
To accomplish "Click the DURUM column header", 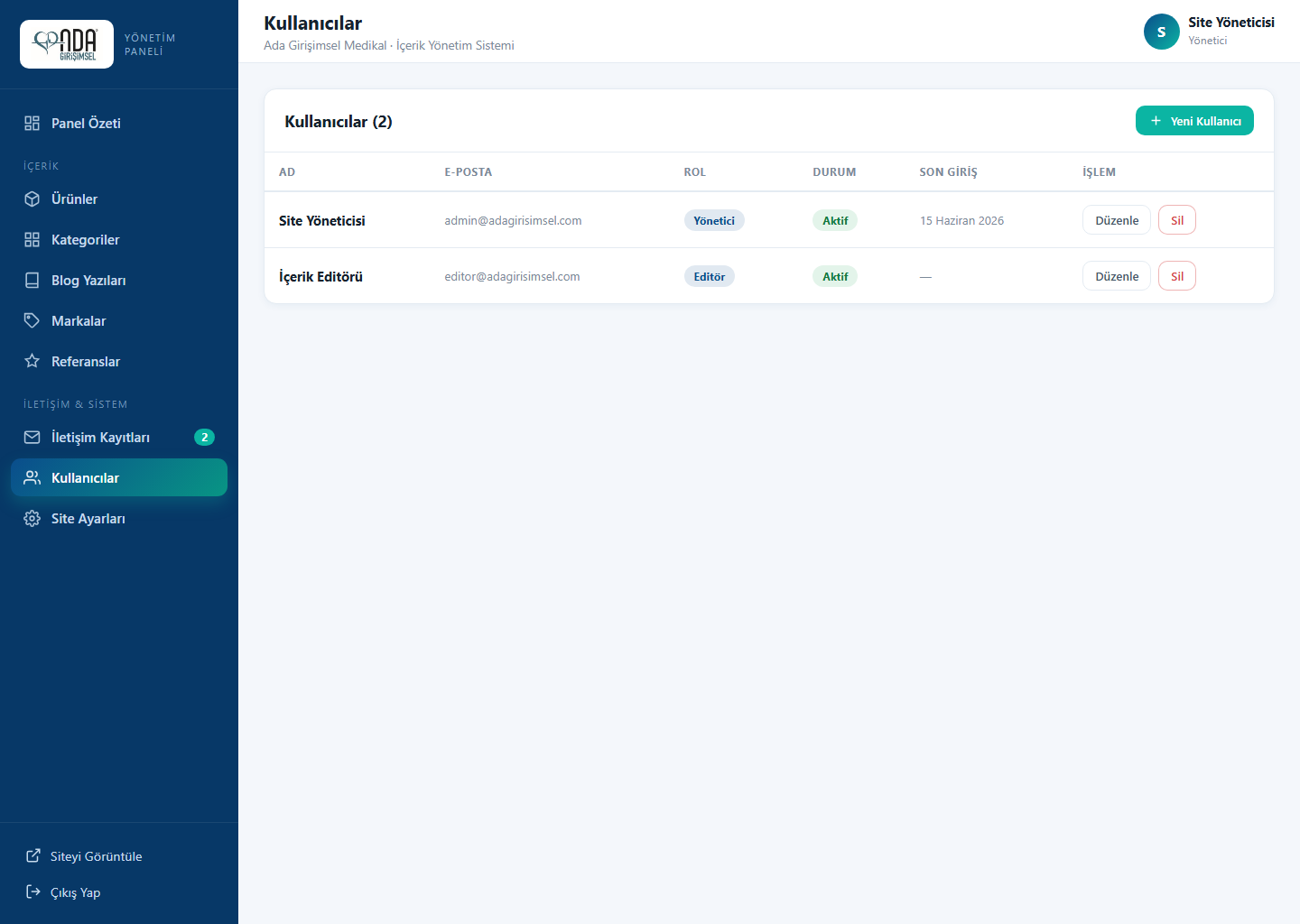I will pyautogui.click(x=834, y=171).
